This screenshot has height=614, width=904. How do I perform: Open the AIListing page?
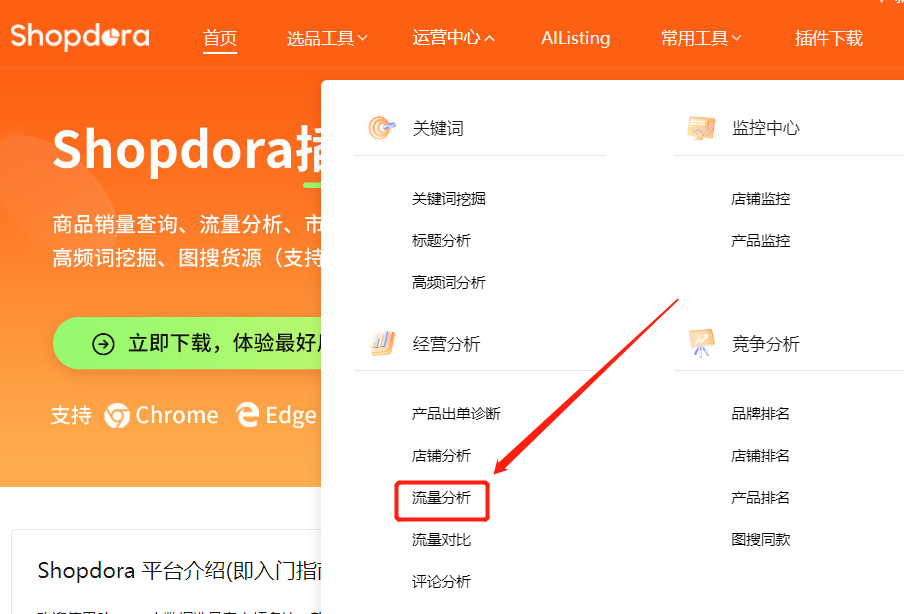click(575, 38)
